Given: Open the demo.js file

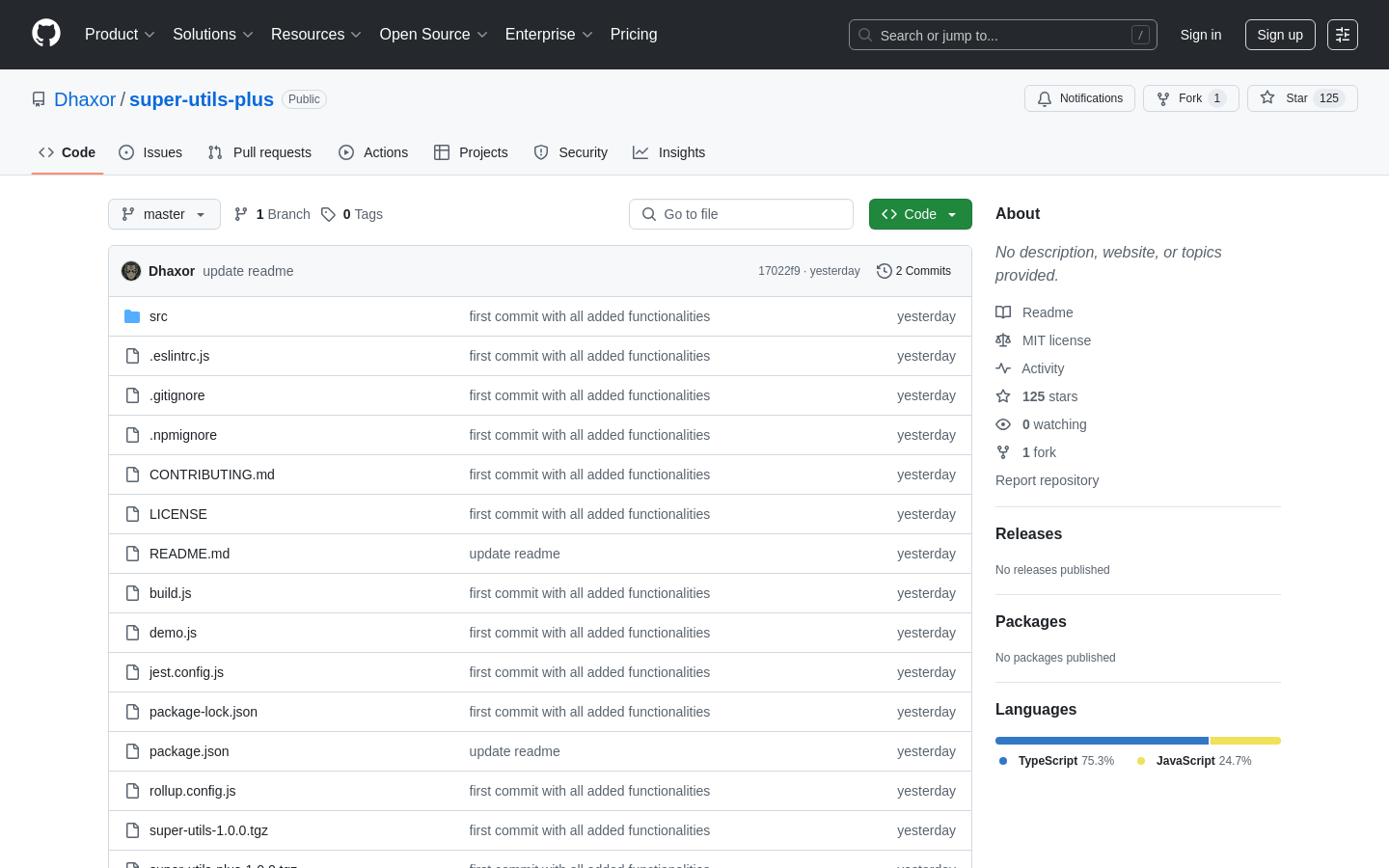Looking at the screenshot, I should click(173, 633).
